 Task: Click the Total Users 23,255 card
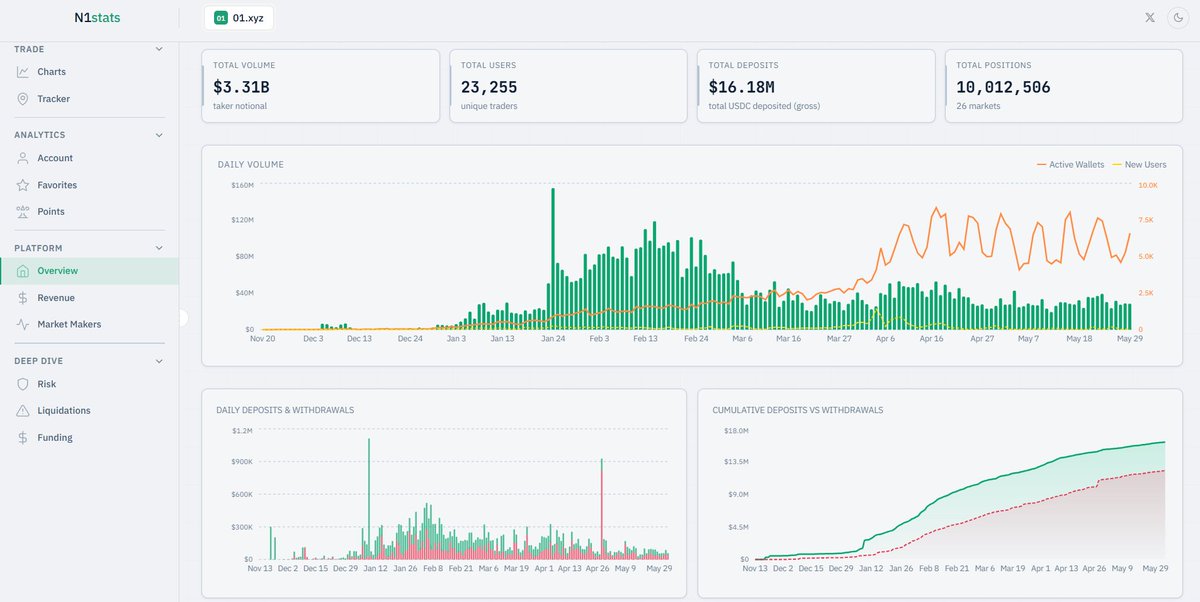[x=568, y=86]
